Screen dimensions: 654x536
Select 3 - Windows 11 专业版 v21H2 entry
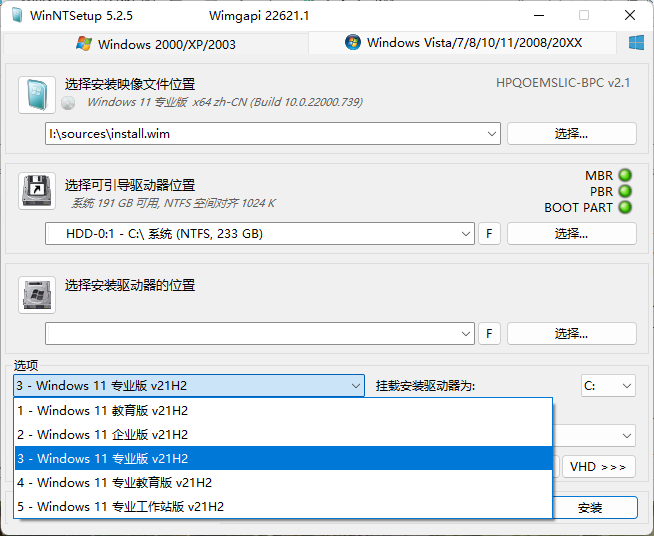tap(283, 458)
